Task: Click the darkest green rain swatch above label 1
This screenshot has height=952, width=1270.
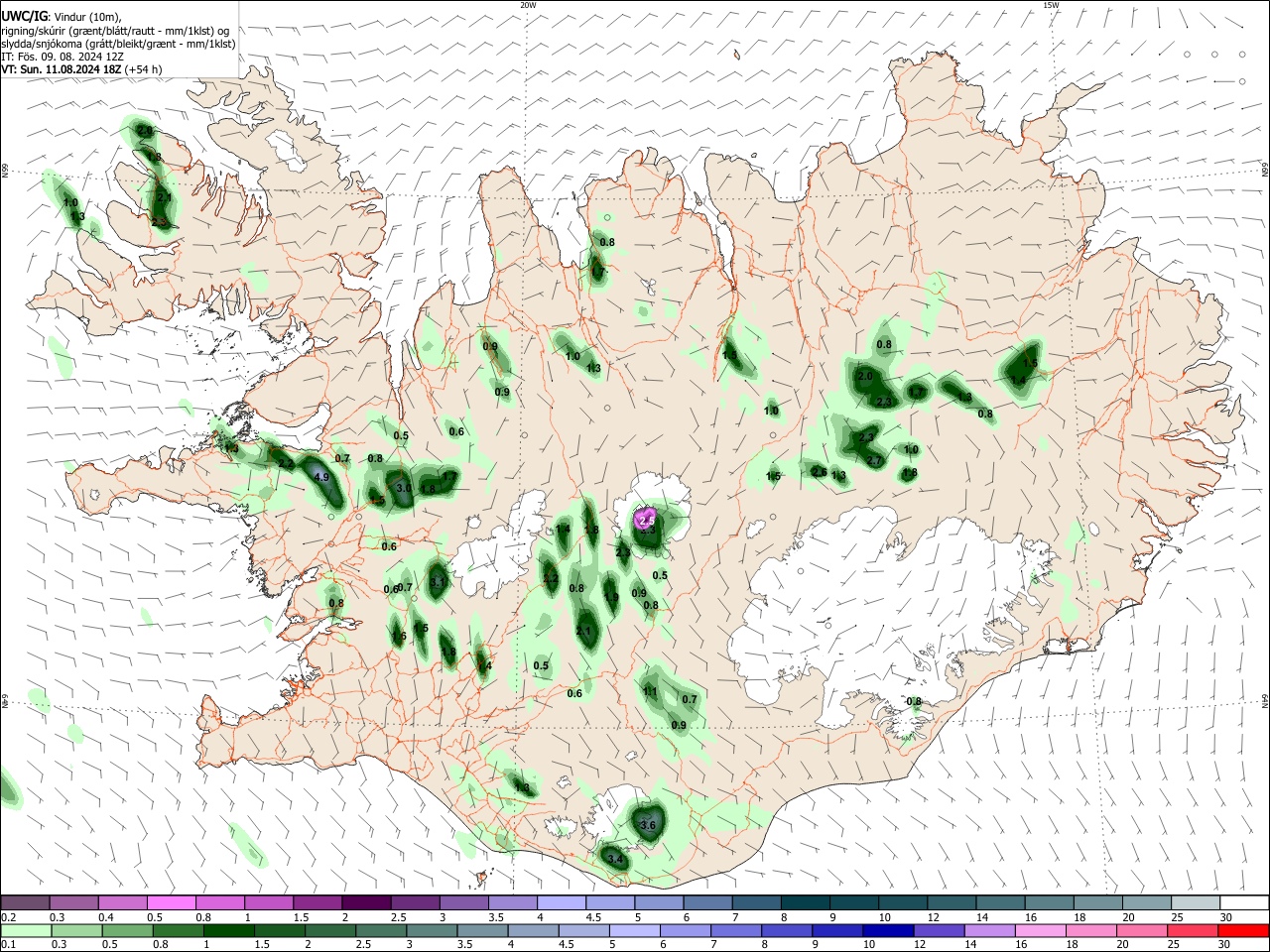Action: (228, 931)
